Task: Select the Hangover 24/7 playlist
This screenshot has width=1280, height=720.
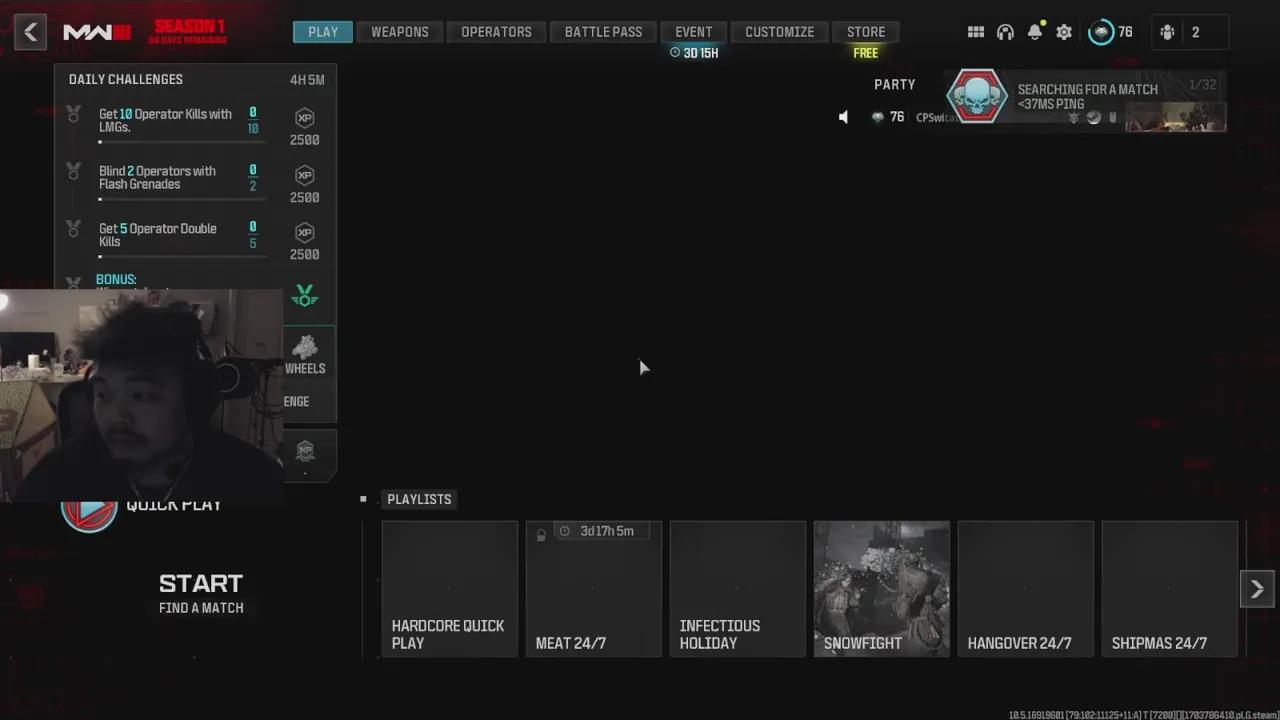Action: click(x=1026, y=589)
